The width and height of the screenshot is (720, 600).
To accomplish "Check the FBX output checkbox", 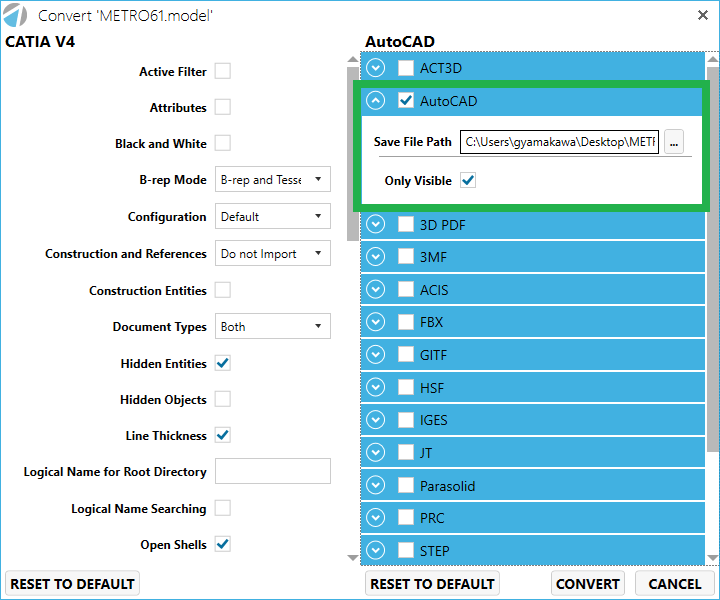I will [406, 322].
